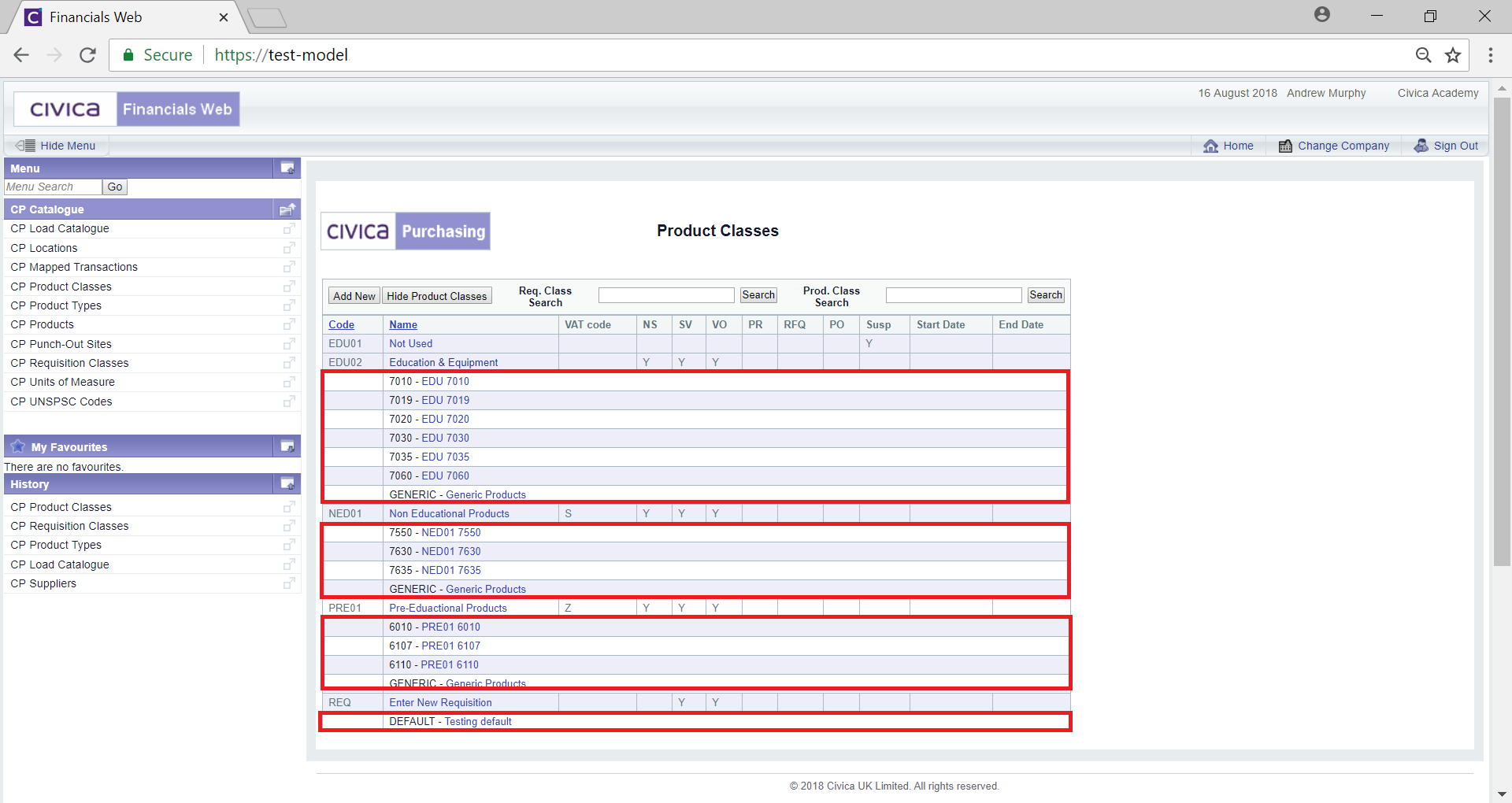The width and height of the screenshot is (1512, 803).
Task: Open a new browser tab button
Action: [267, 17]
